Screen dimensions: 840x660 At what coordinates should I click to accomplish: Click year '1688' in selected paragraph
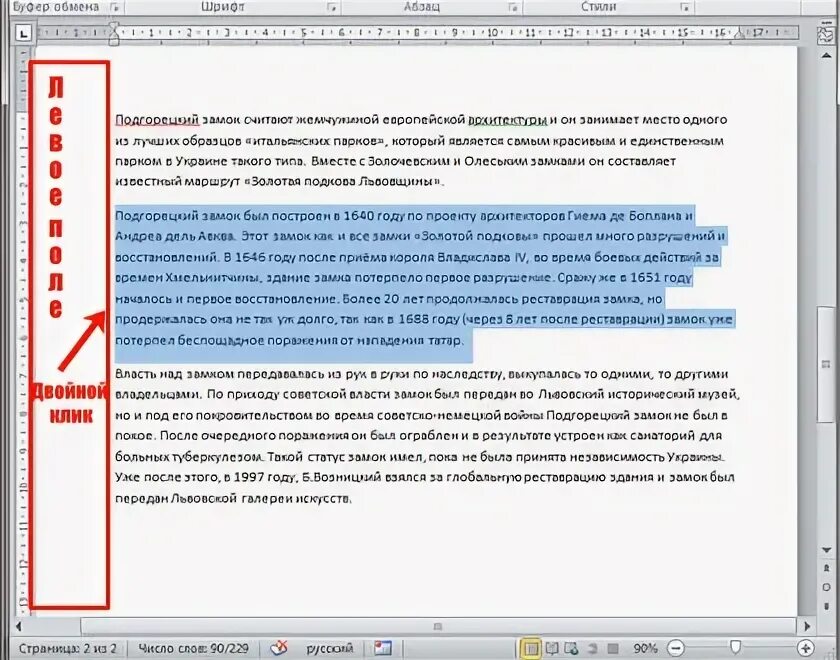(414, 319)
